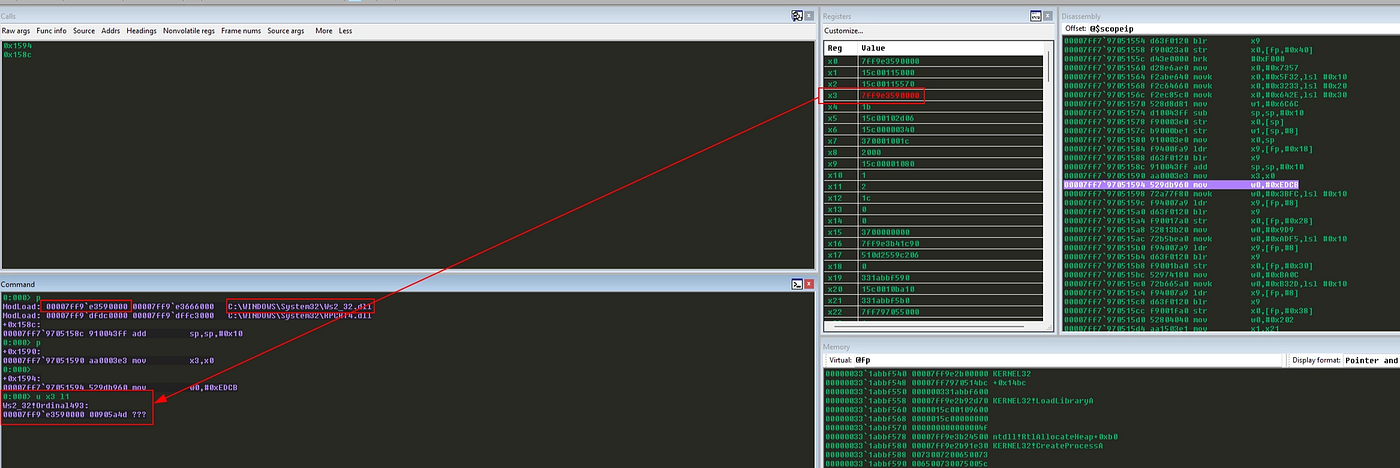Image resolution: width=1400 pixels, height=468 pixels.
Task: Toggle Headings in Calls toolbar
Action: (141, 31)
